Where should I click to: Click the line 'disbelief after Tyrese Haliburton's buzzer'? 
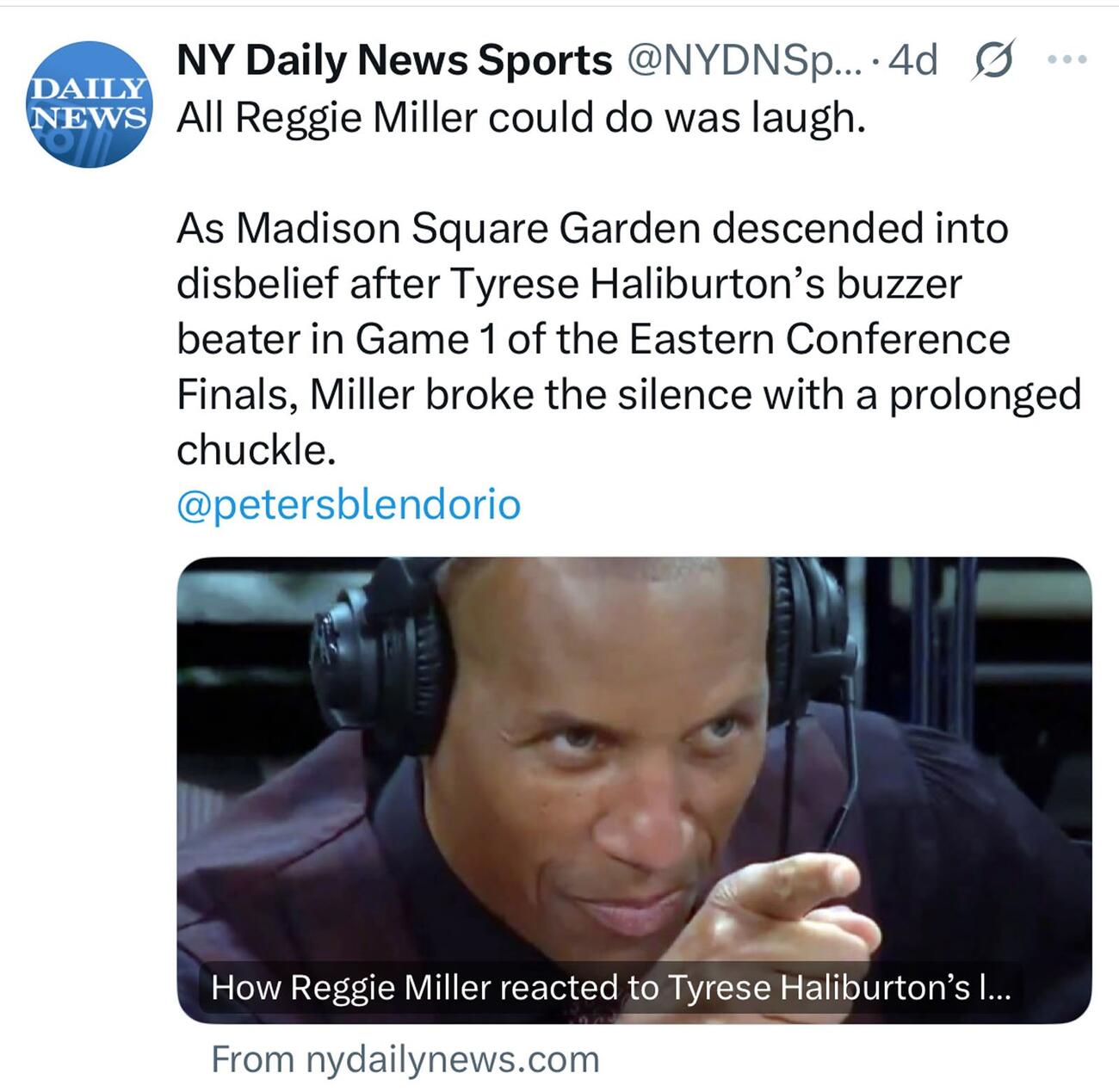568,284
